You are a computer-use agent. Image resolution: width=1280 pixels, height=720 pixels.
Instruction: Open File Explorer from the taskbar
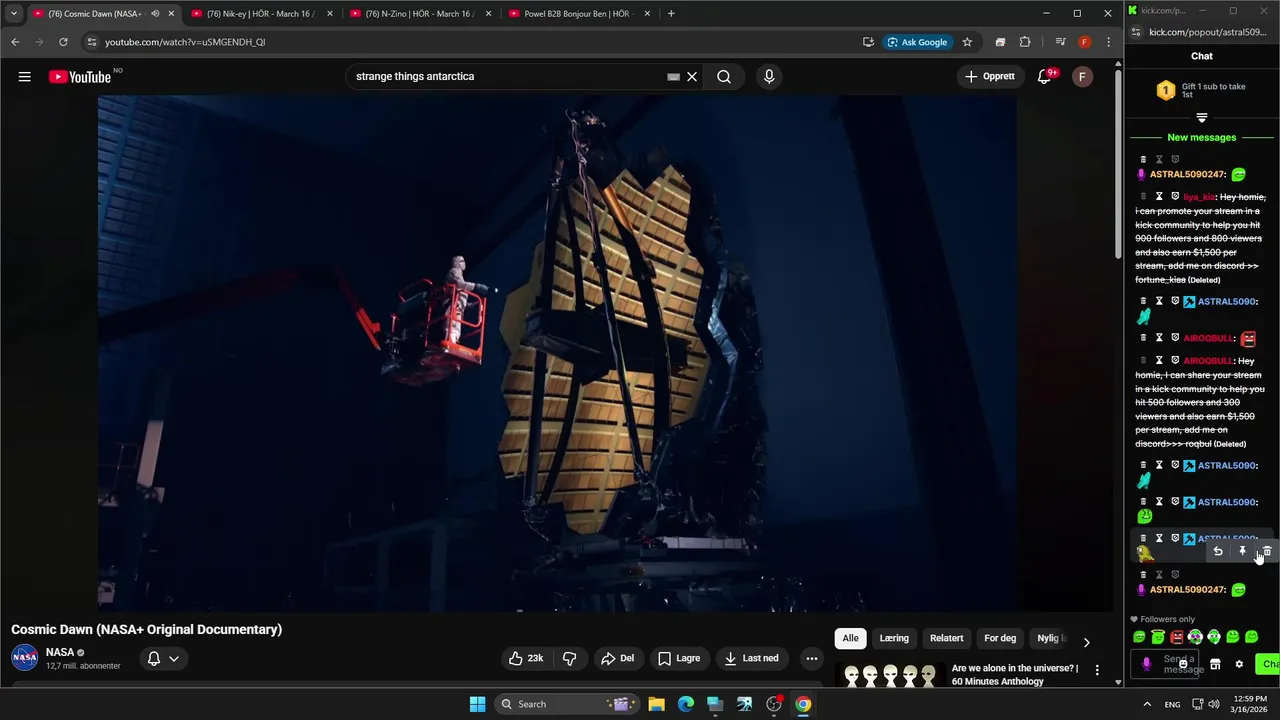coord(656,704)
